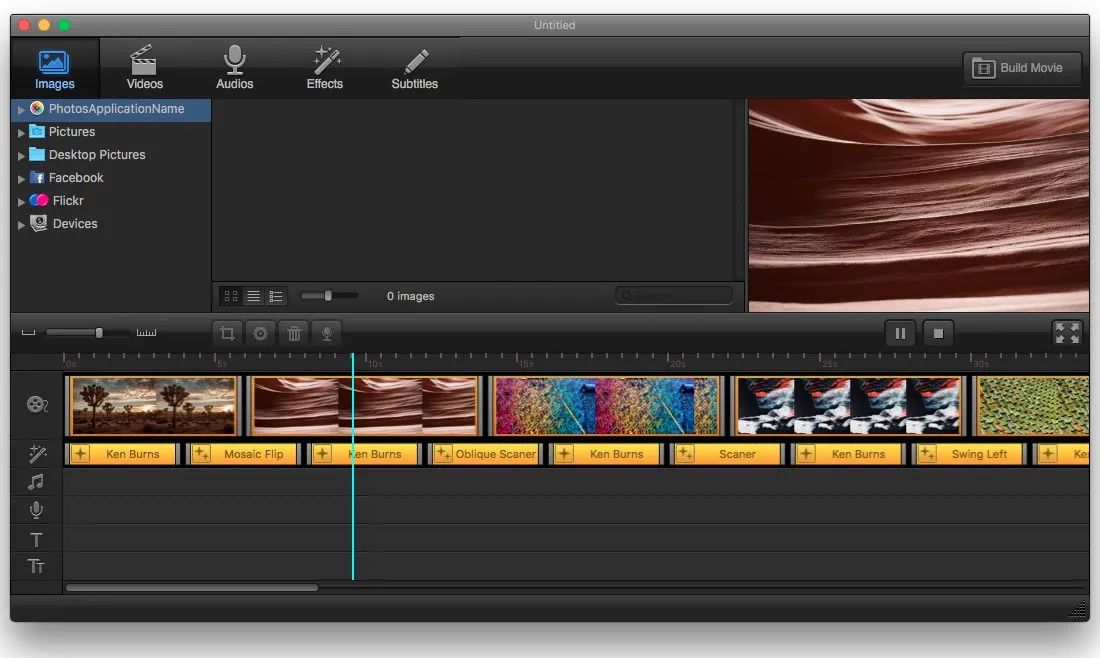Select the video track film reel icon
Image resolution: width=1100 pixels, height=658 pixels.
pos(37,405)
